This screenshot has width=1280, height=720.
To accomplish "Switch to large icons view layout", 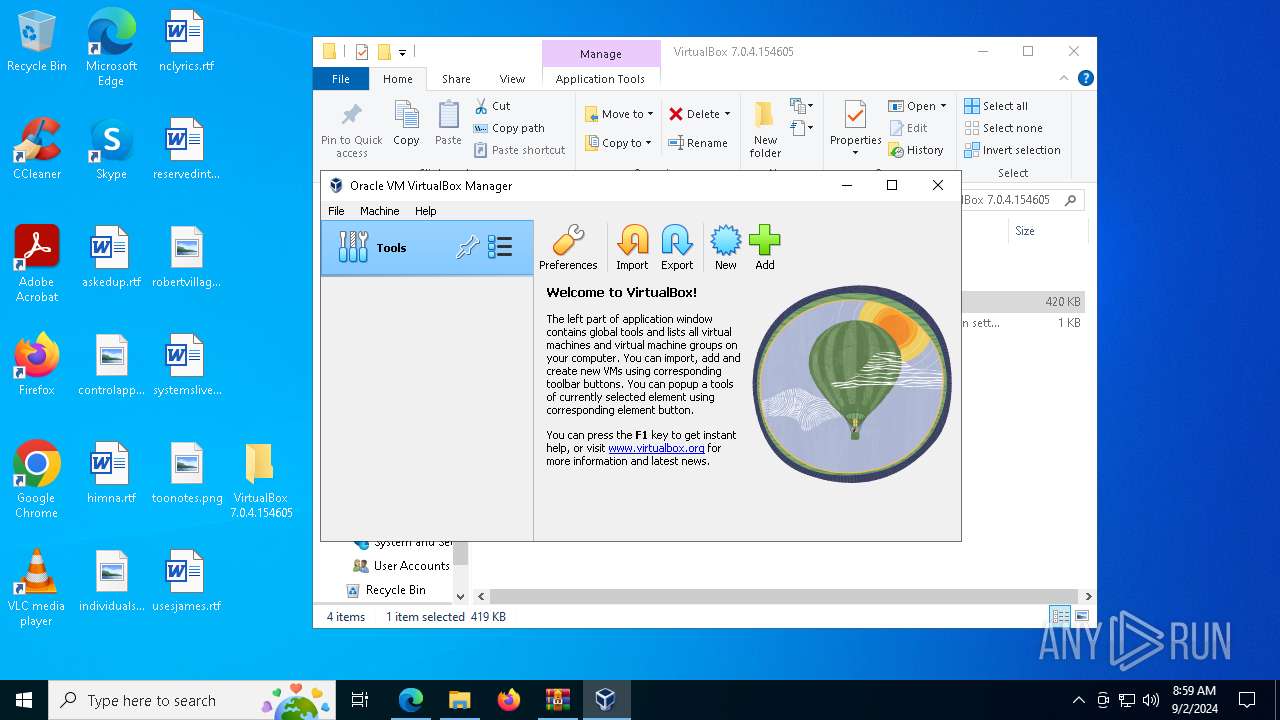I will pos(1081,616).
